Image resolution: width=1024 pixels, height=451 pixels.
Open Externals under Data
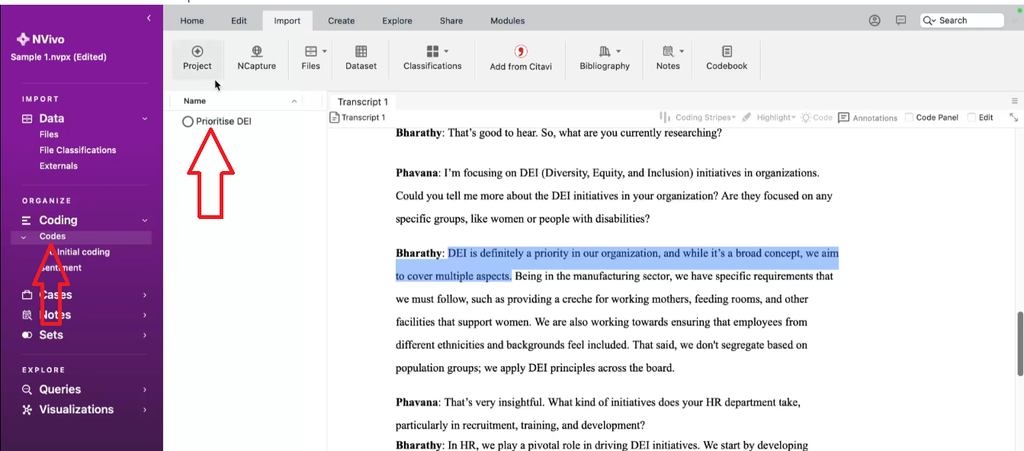pyautogui.click(x=59, y=166)
